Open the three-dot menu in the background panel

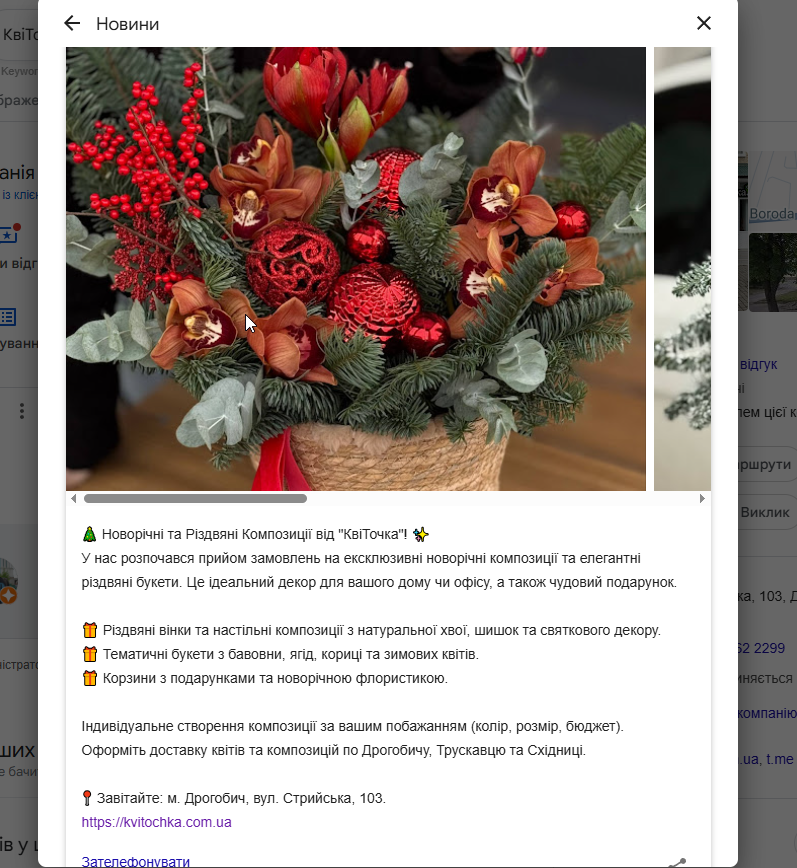click(x=22, y=411)
